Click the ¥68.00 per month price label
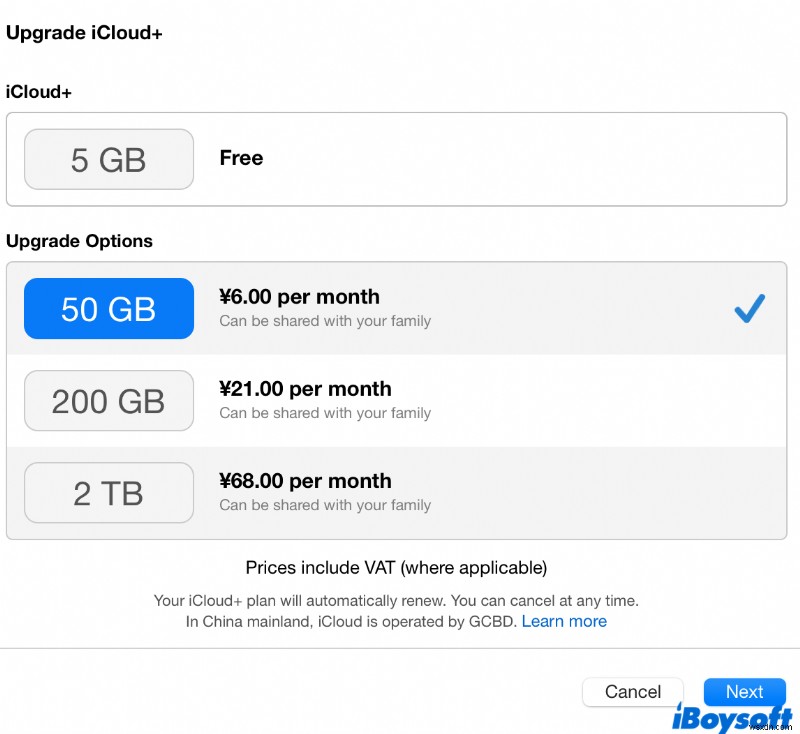800x734 pixels. coord(305,481)
